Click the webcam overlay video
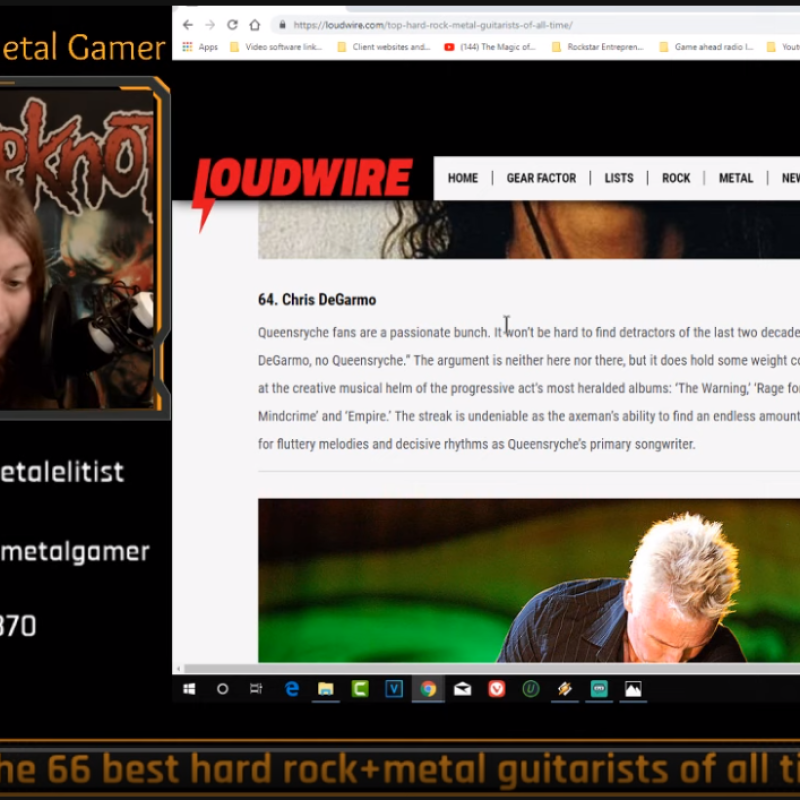Image resolution: width=800 pixels, height=800 pixels. [x=78, y=249]
